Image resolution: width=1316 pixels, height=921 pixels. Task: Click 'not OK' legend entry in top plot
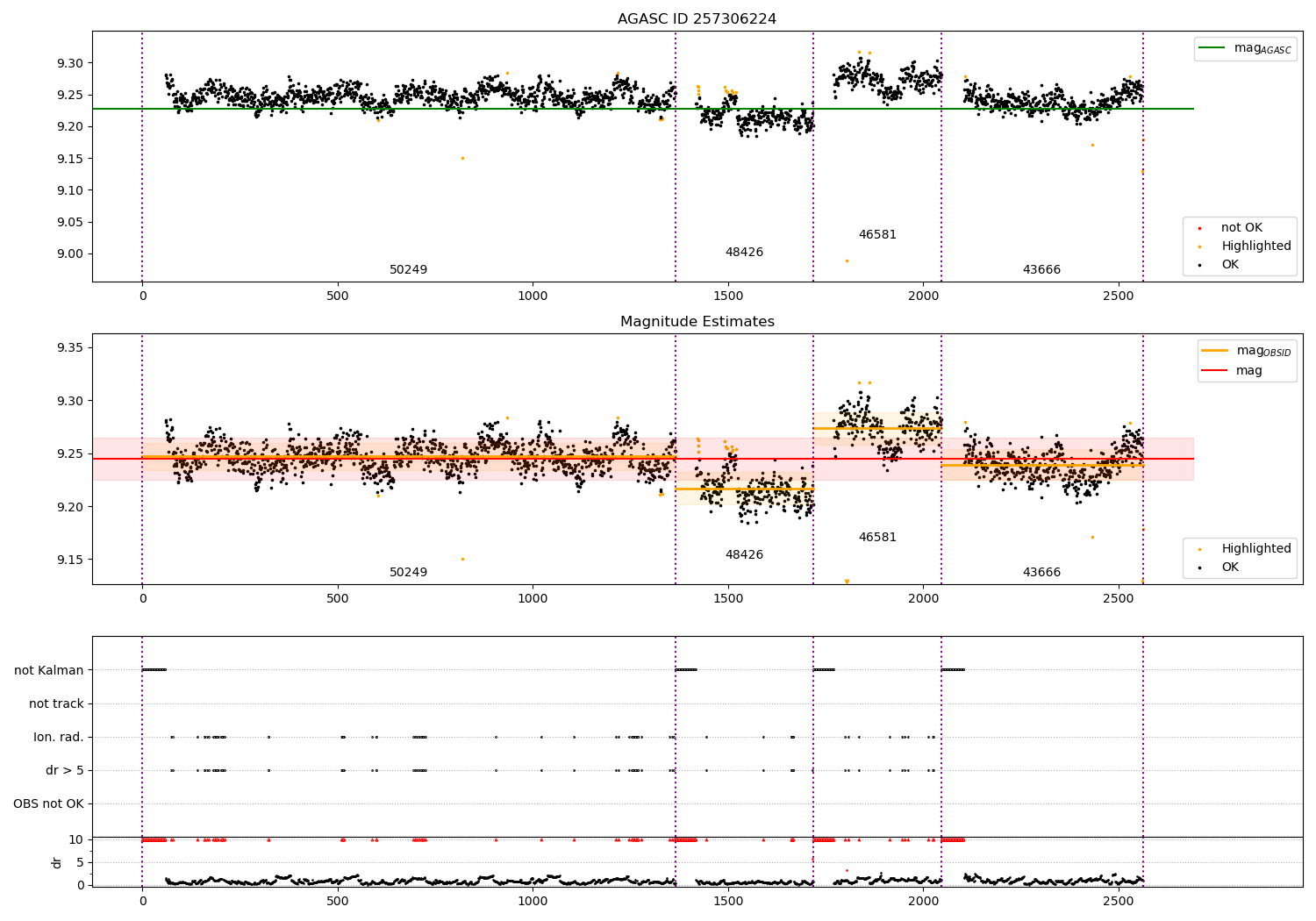[1241, 228]
